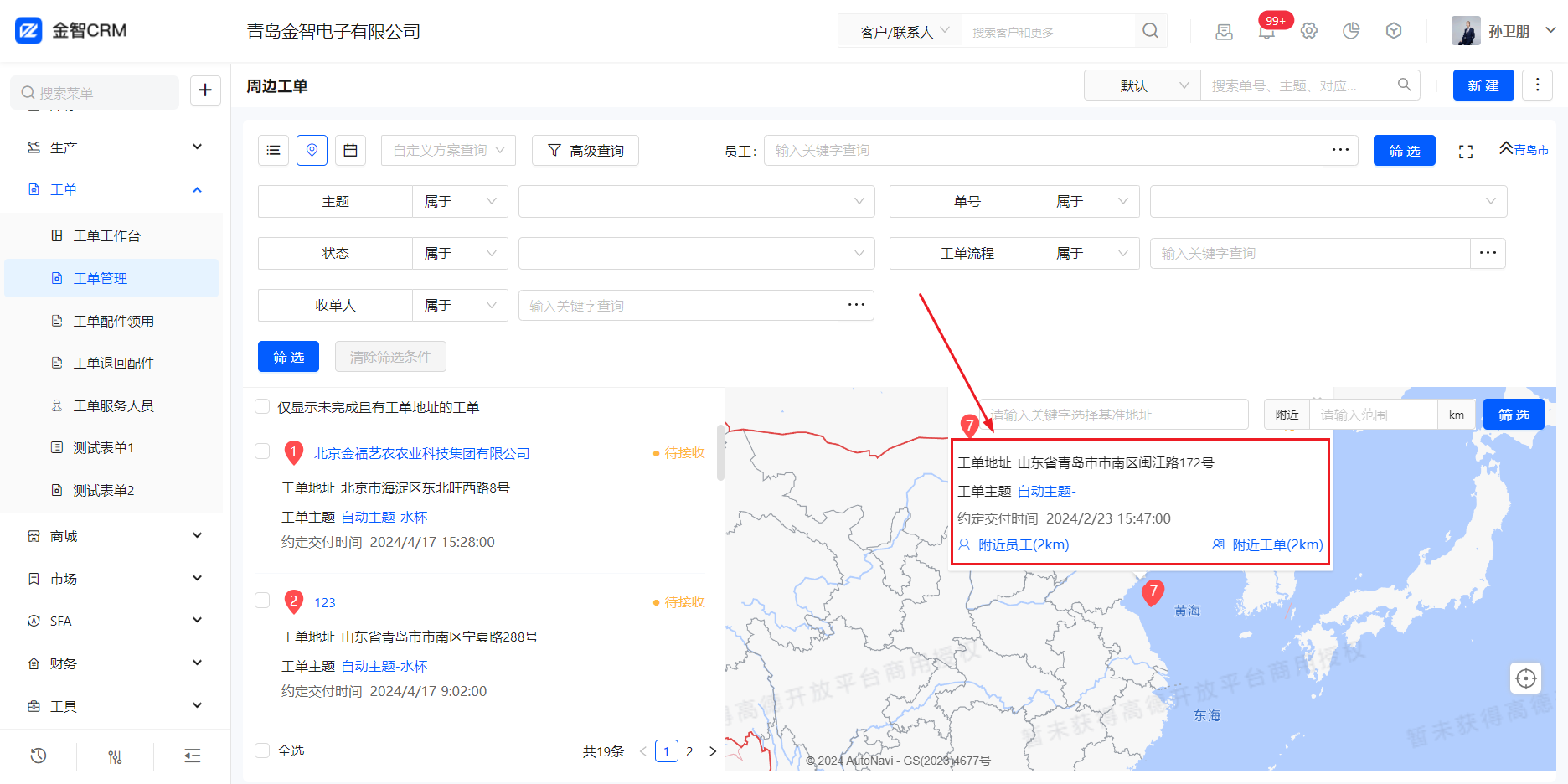Open history icon at sidebar bottom
The height and width of the screenshot is (784, 1568).
pyautogui.click(x=39, y=756)
